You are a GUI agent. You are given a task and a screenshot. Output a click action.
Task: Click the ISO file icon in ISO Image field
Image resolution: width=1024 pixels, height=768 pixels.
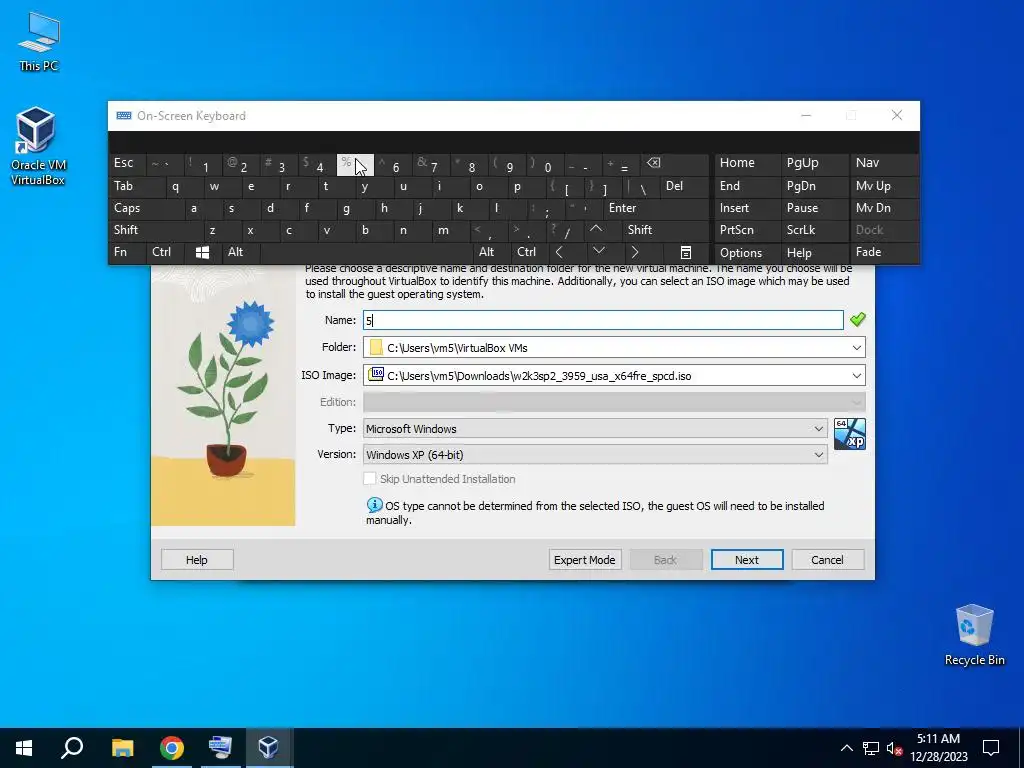(x=376, y=374)
